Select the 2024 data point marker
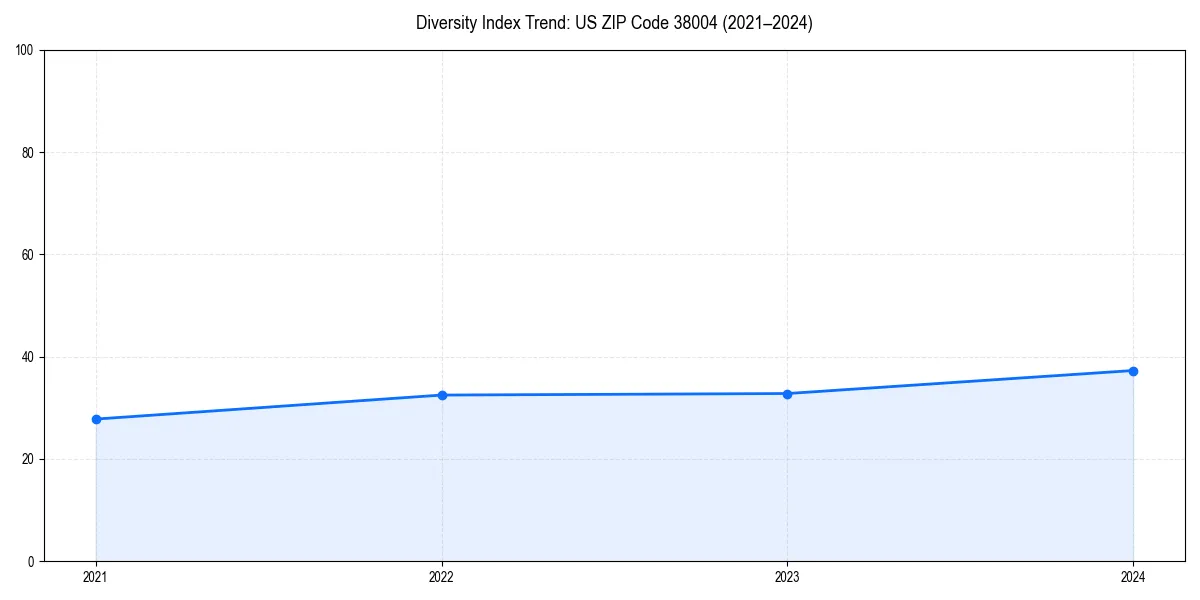 pos(1133,370)
